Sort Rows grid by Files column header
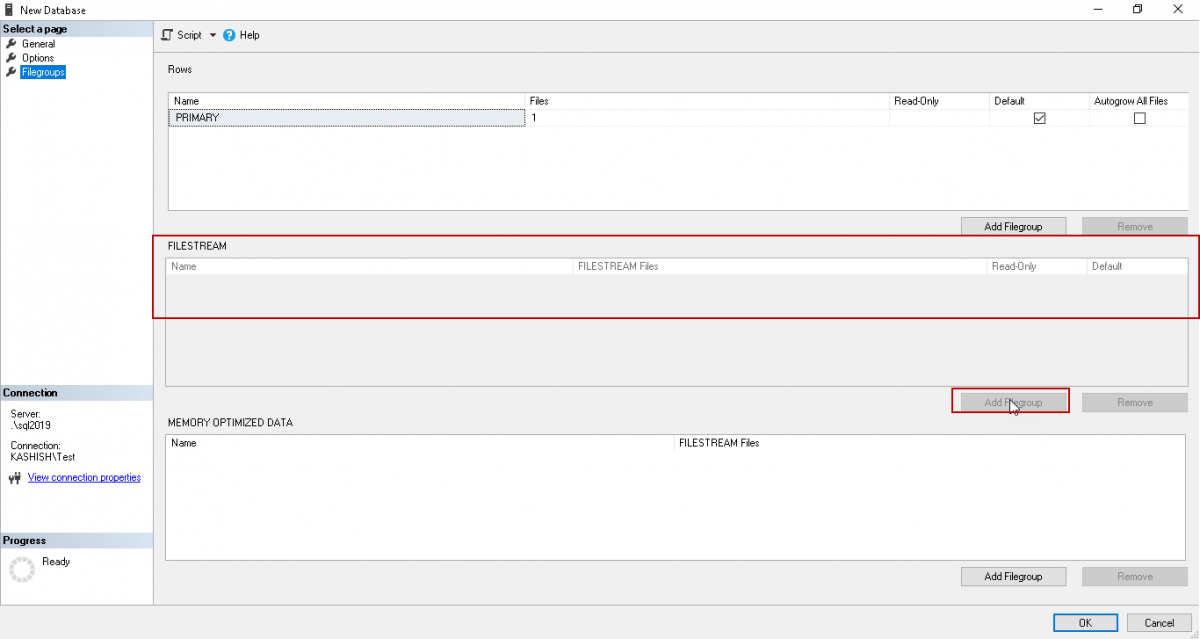Screen dimensions: 1200x639 pyautogui.click(x=707, y=101)
